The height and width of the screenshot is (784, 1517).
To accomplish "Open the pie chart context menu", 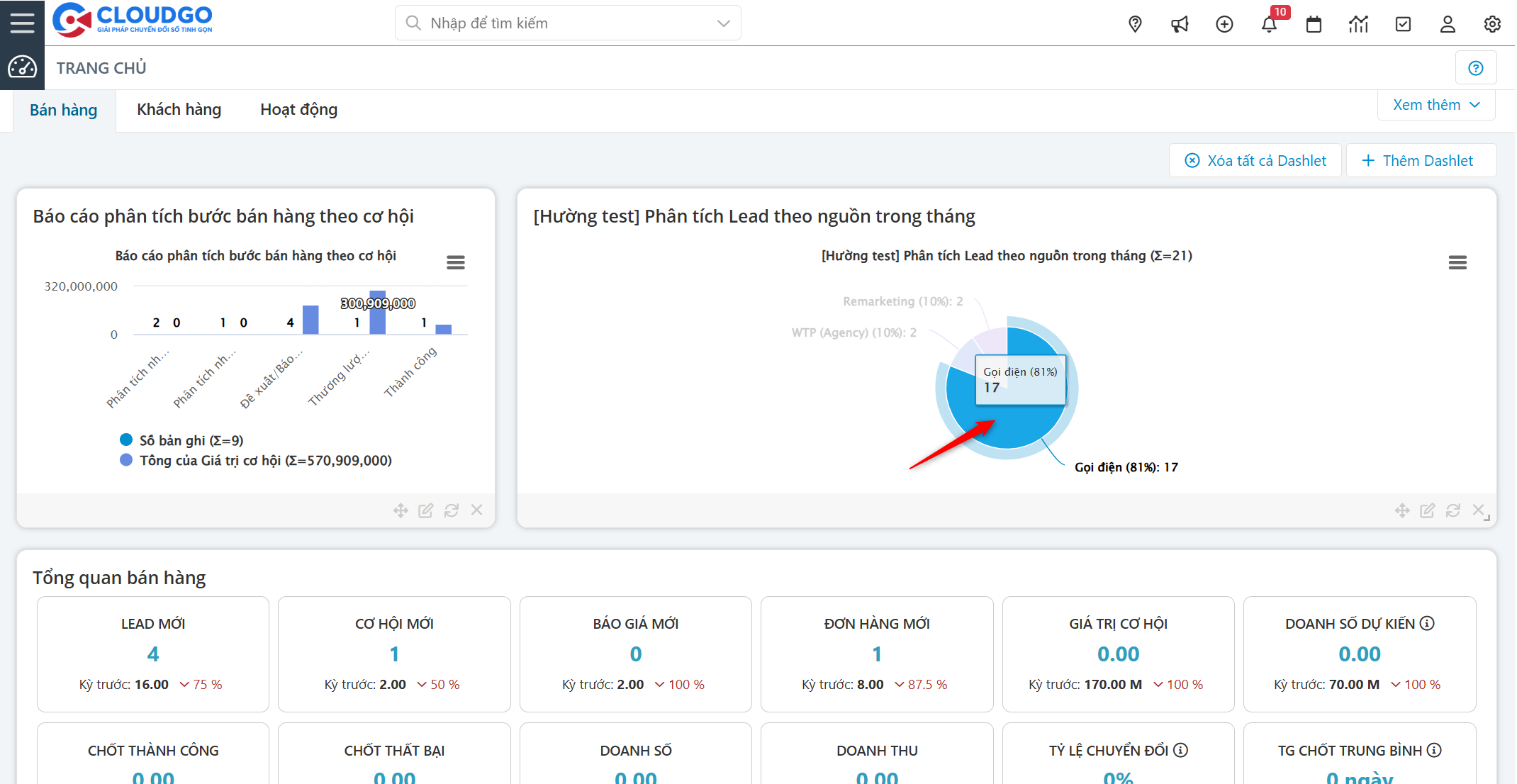I will coord(1457,263).
